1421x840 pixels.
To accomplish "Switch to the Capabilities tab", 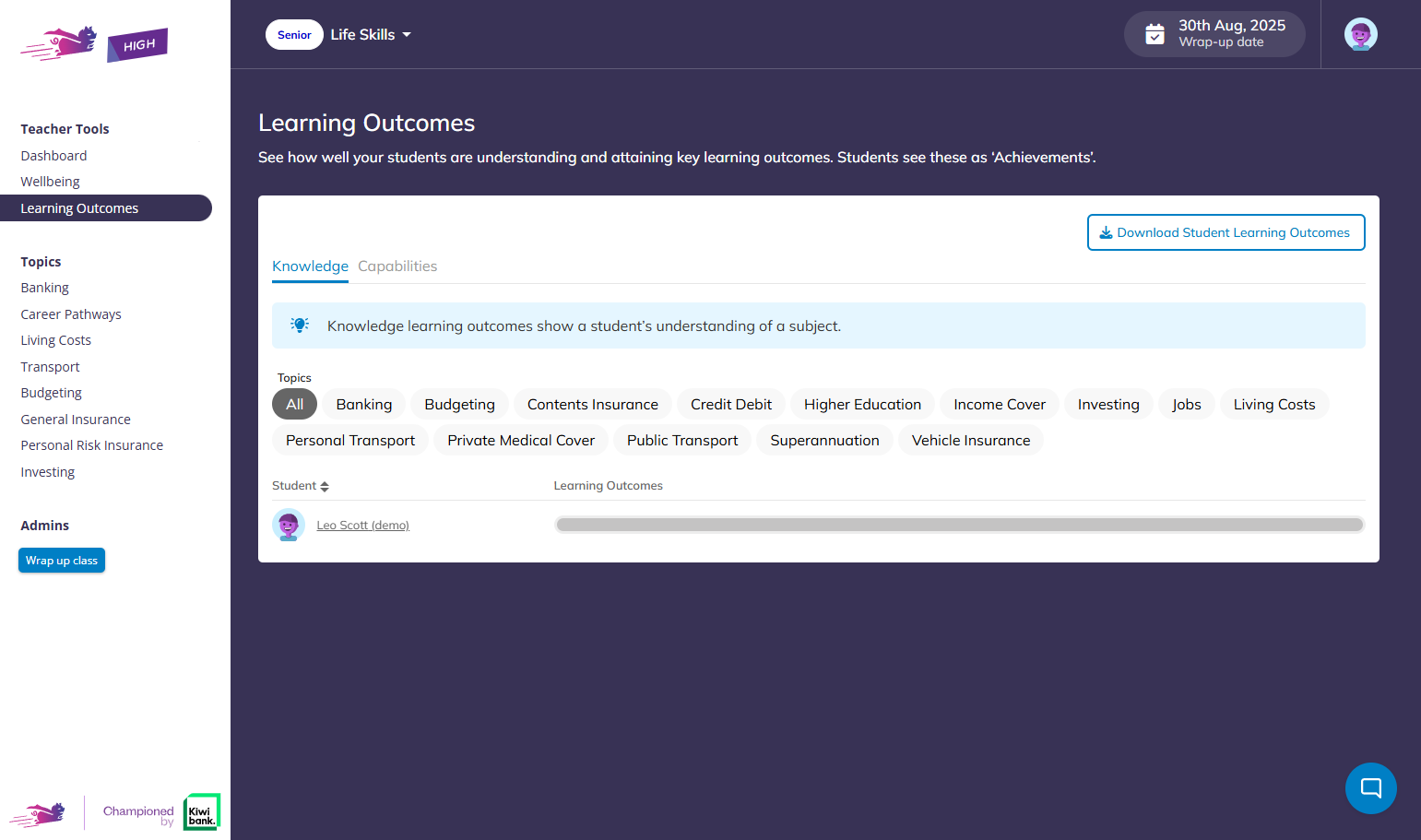I will [x=397, y=266].
